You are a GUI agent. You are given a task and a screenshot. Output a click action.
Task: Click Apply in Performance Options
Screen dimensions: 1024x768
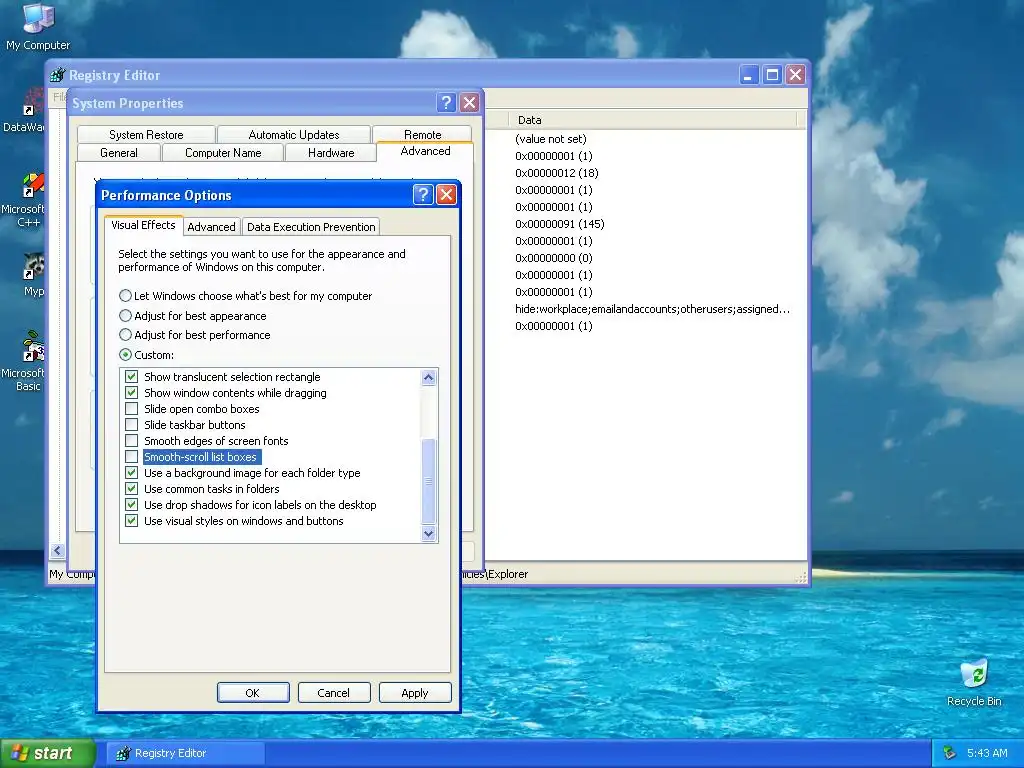pyautogui.click(x=415, y=693)
